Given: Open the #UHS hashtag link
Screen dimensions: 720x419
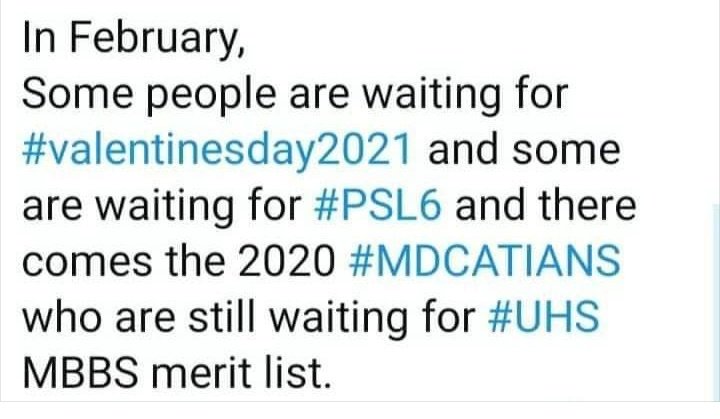Looking at the screenshot, I should 544,316.
